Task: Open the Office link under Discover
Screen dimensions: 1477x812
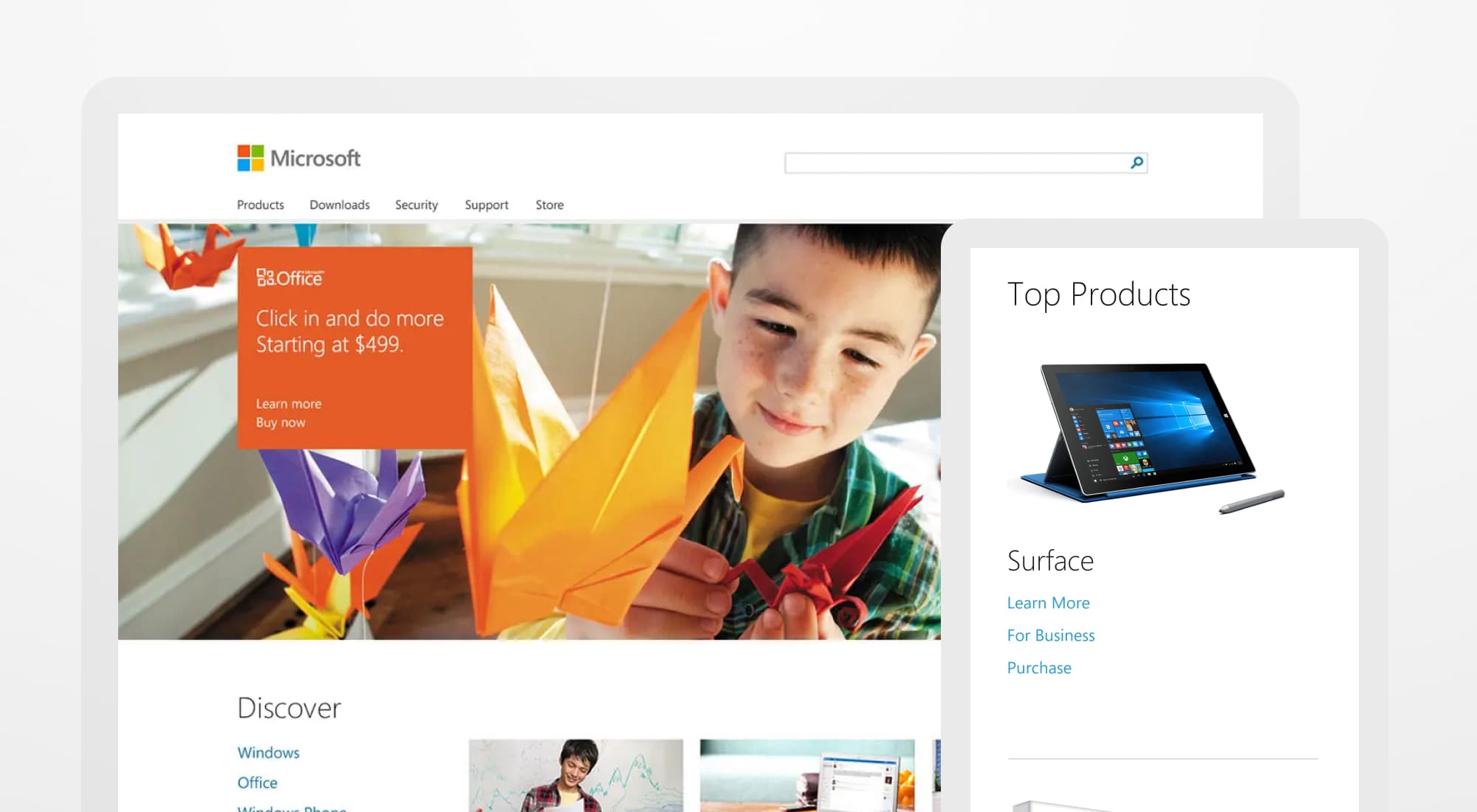Action: pos(257,782)
